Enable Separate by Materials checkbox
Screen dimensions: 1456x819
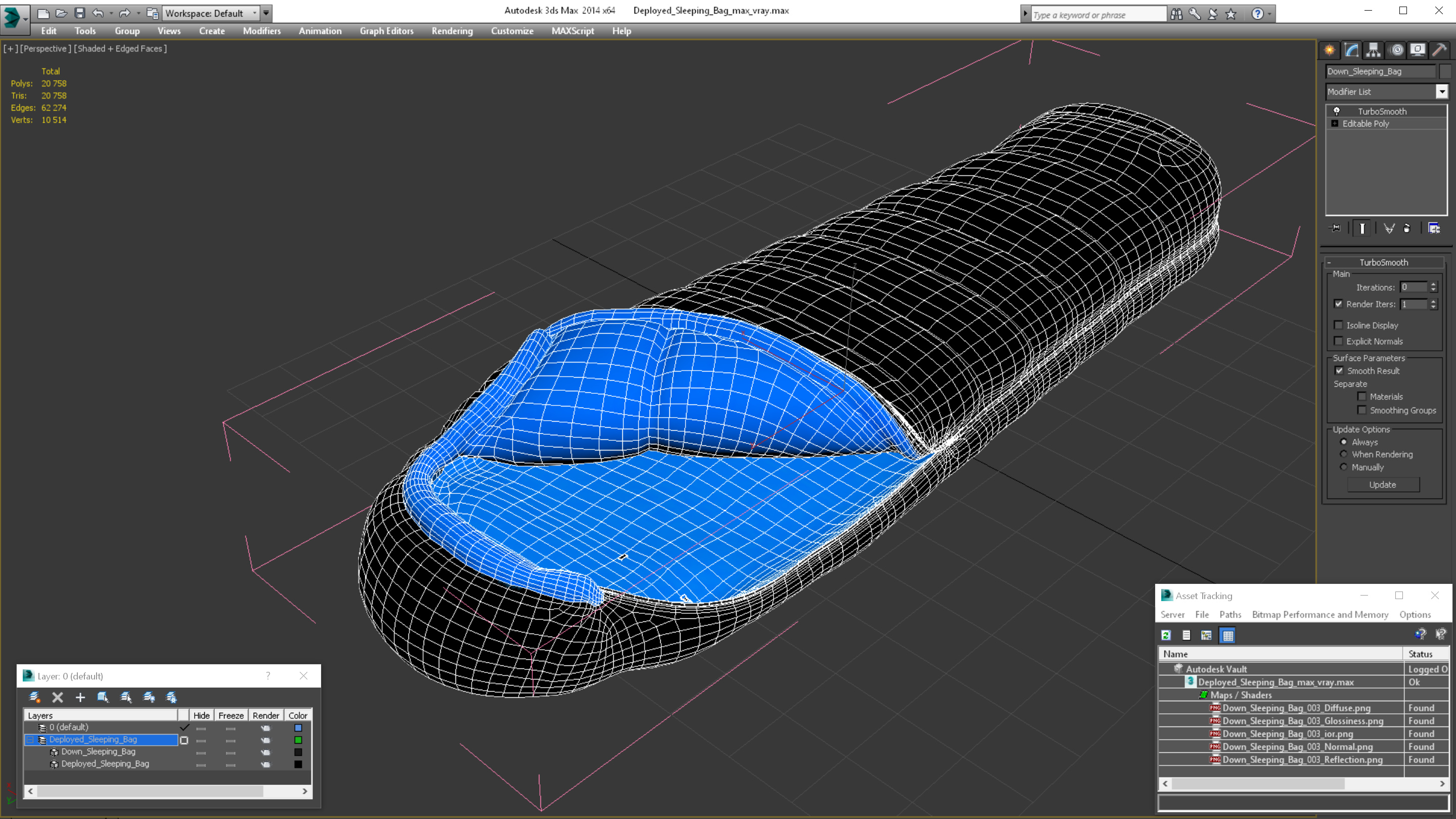[1362, 397]
